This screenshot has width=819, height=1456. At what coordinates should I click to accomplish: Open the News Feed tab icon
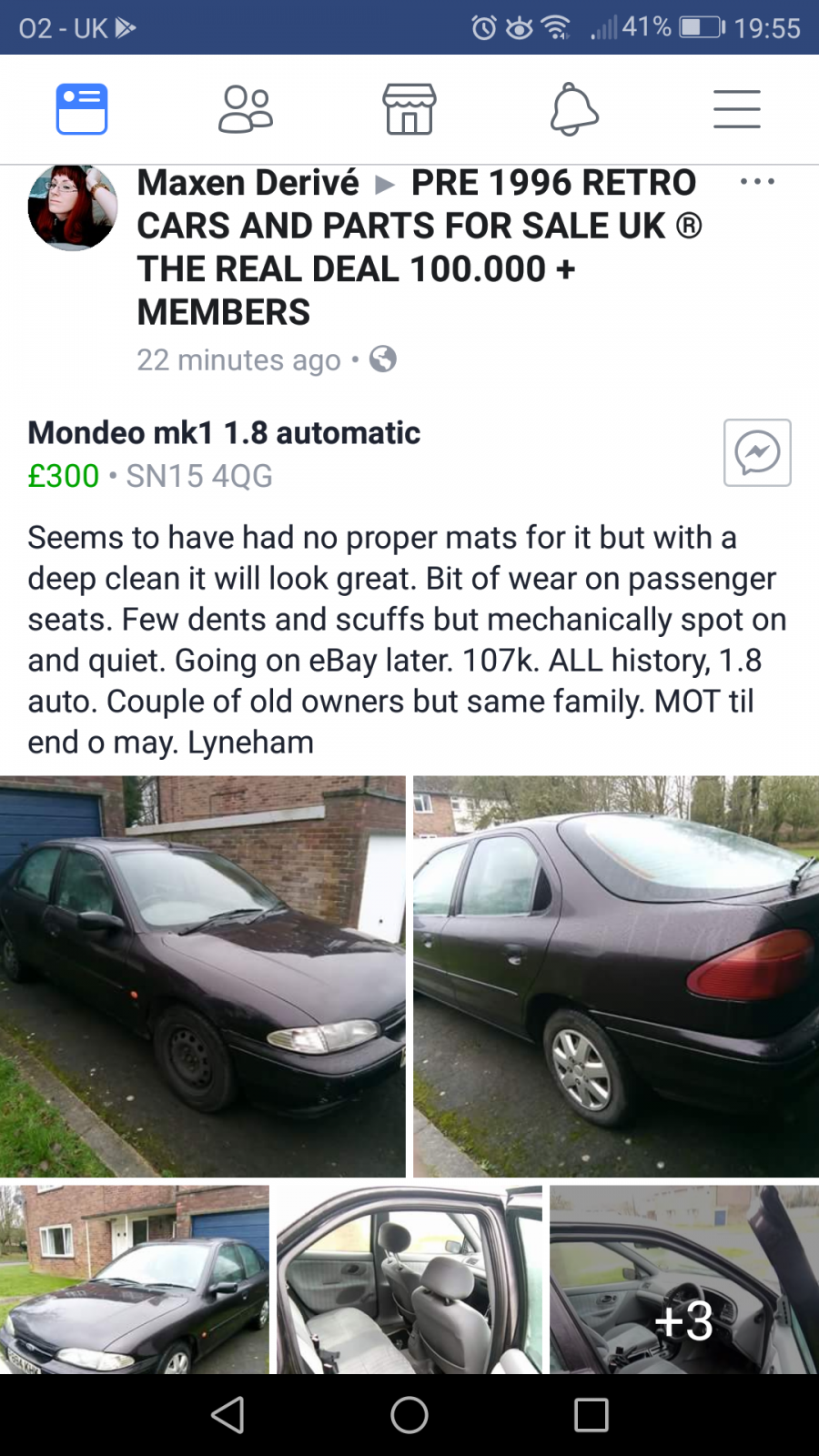82,109
